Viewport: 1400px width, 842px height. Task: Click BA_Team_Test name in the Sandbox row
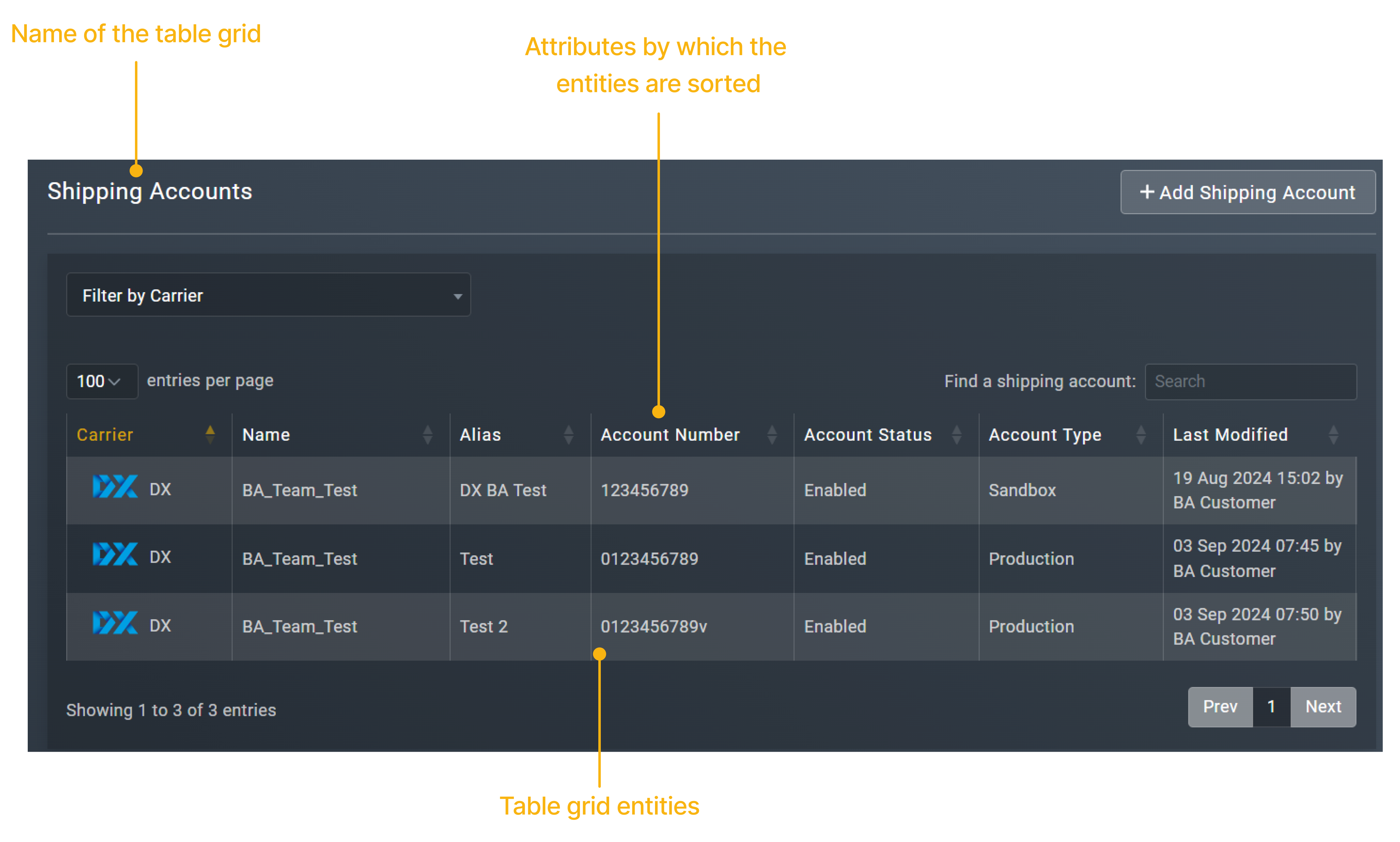299,490
